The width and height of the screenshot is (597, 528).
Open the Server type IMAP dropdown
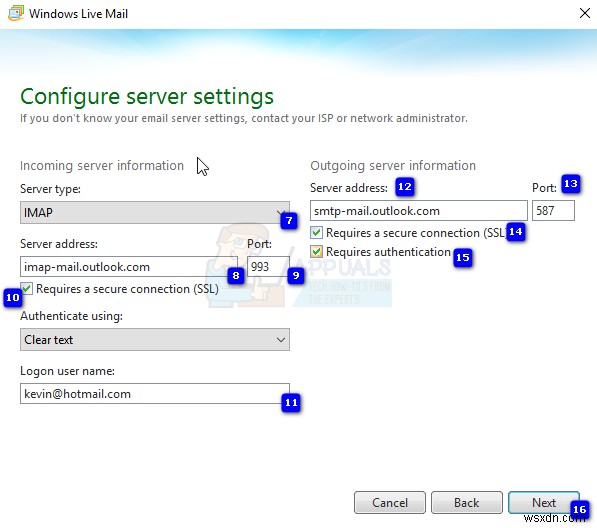[x=155, y=212]
